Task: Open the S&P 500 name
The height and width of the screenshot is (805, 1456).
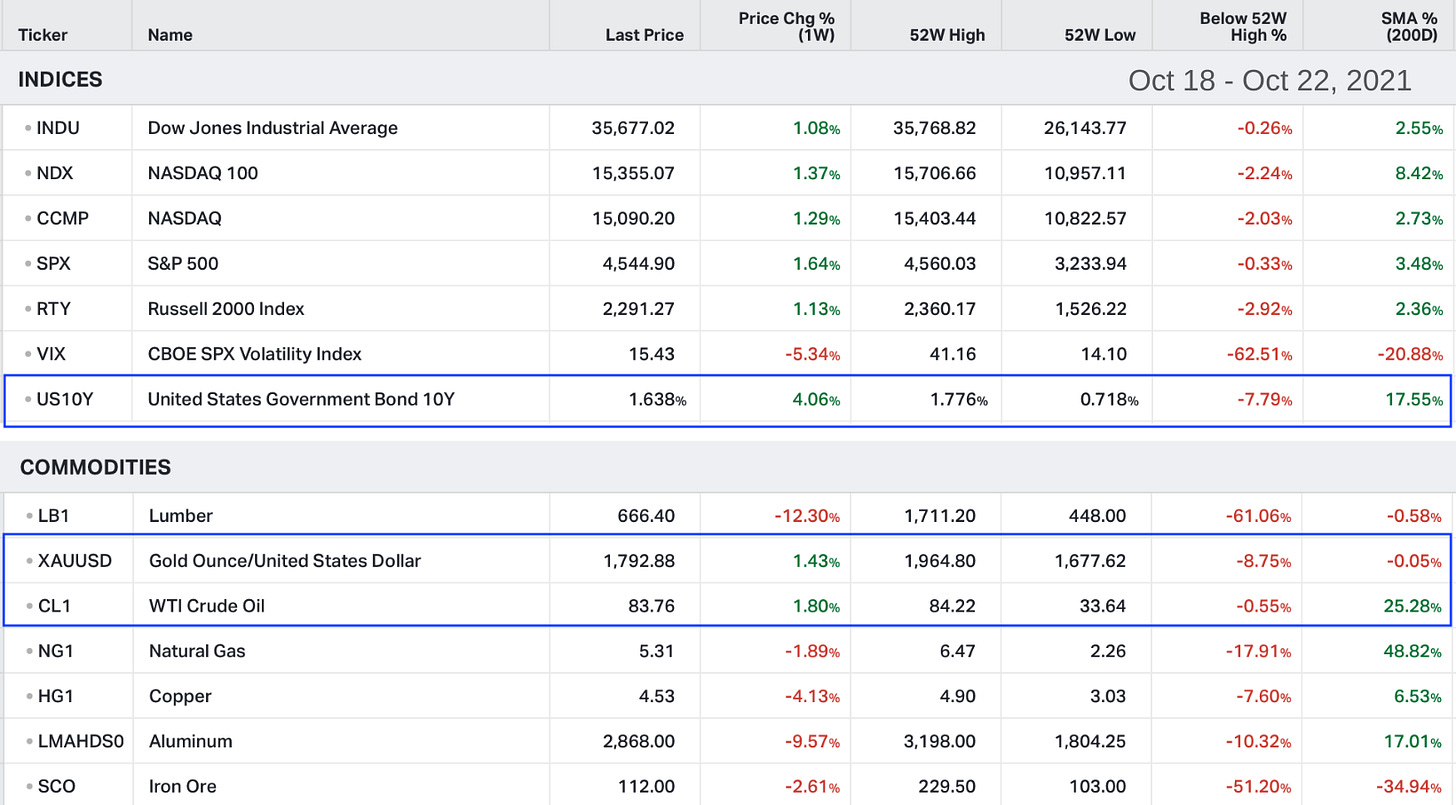Action: click(x=183, y=263)
